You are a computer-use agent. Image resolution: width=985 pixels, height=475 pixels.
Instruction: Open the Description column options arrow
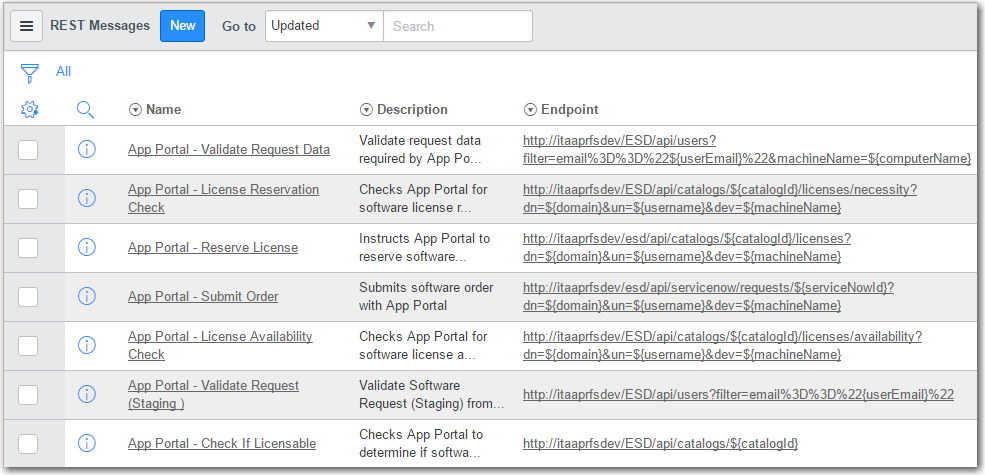[x=366, y=110]
